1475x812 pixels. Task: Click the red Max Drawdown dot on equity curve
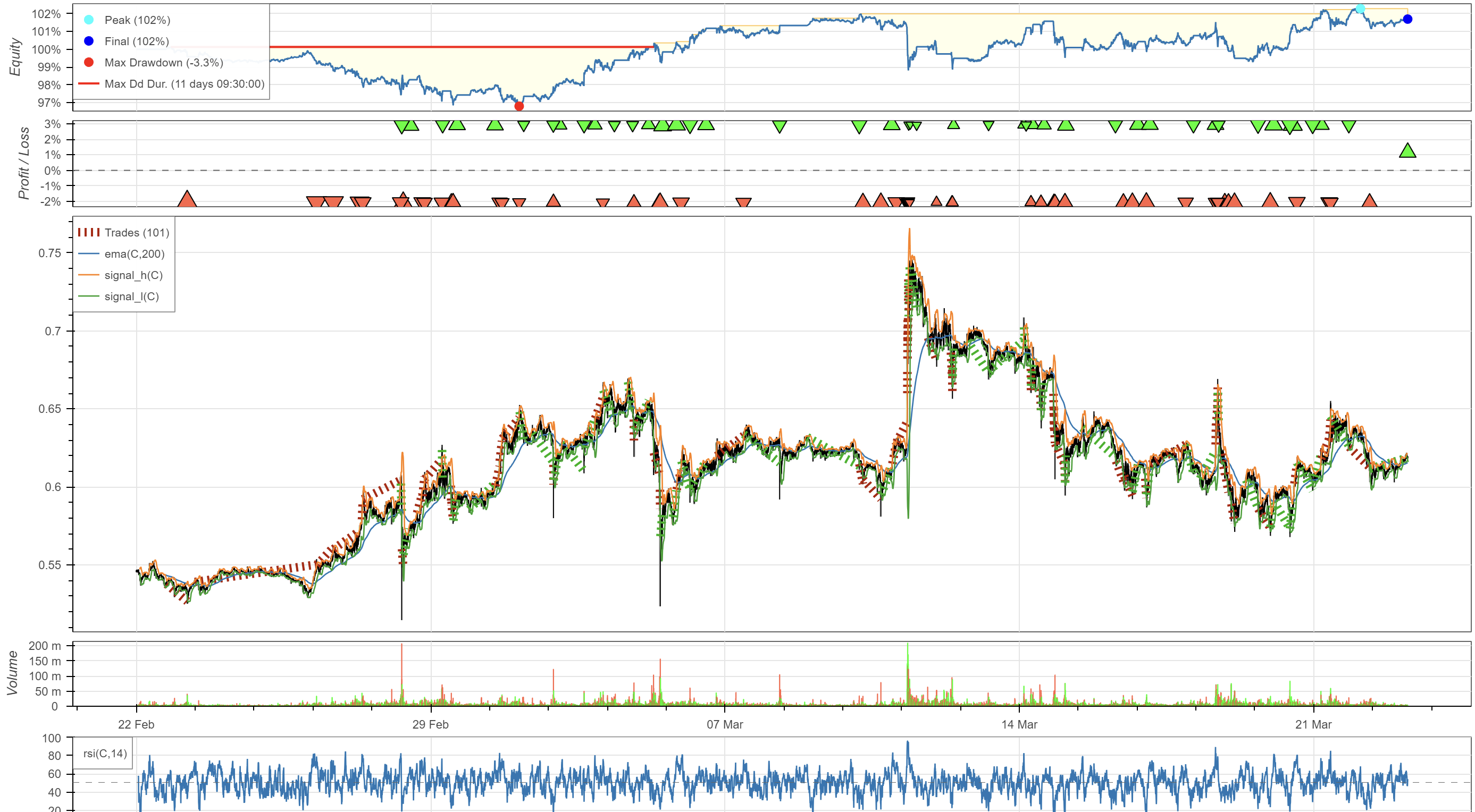tap(519, 106)
